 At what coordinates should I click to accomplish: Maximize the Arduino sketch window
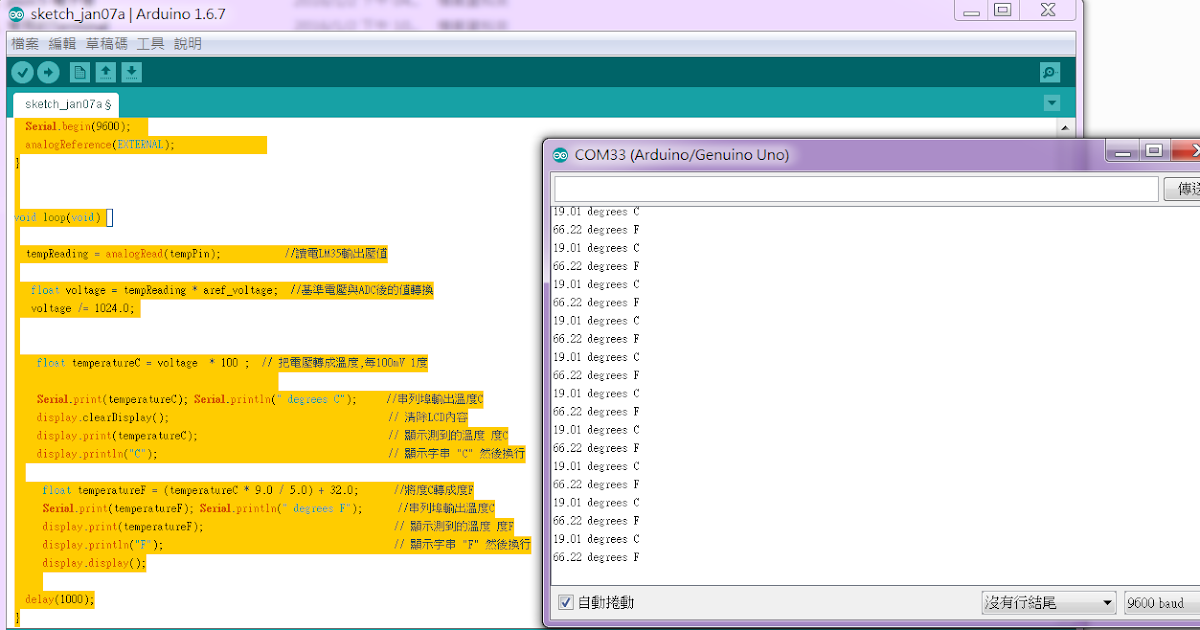[1003, 10]
